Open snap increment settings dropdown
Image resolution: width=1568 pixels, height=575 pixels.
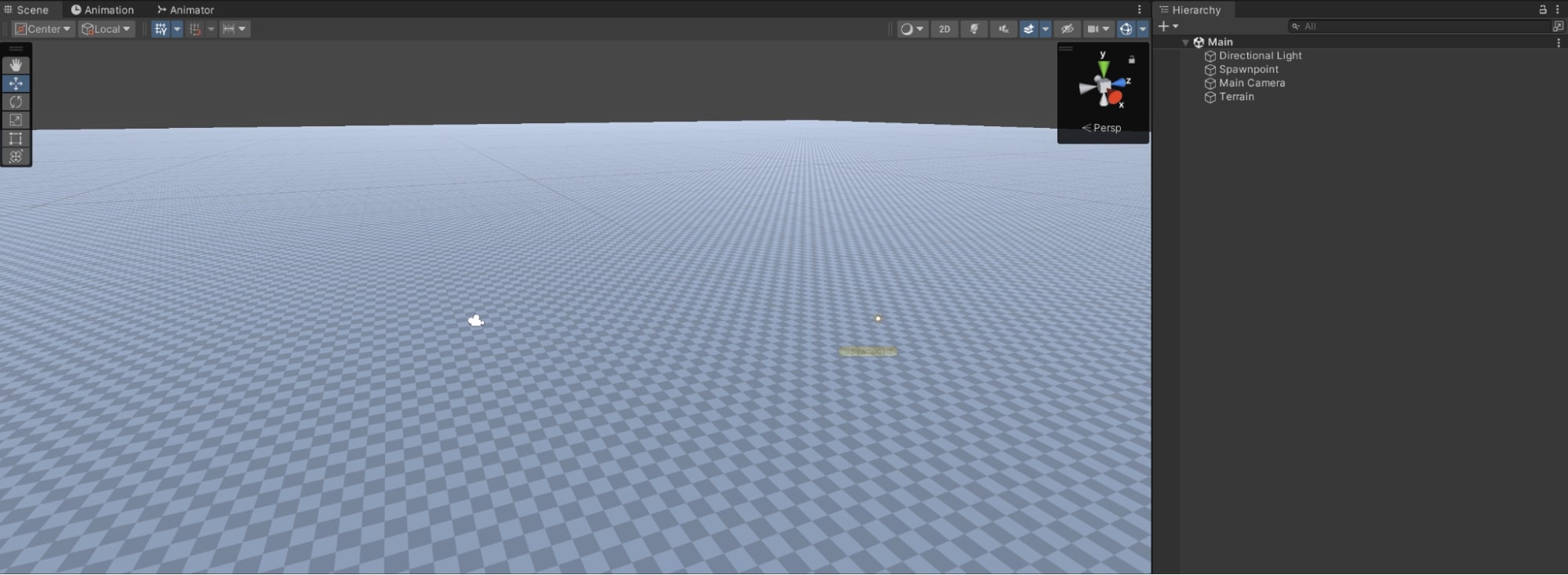pyautogui.click(x=235, y=29)
